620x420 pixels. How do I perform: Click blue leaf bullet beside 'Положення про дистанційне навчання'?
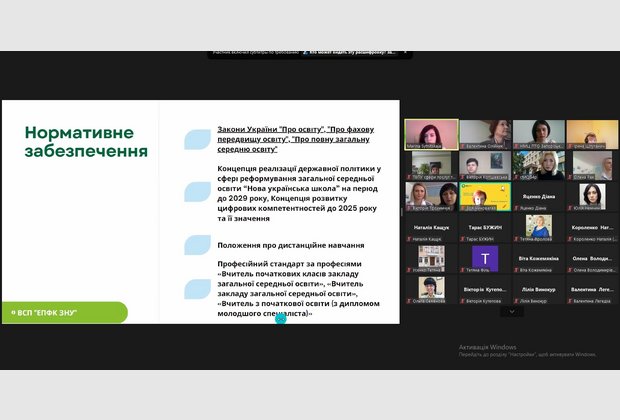(197, 245)
